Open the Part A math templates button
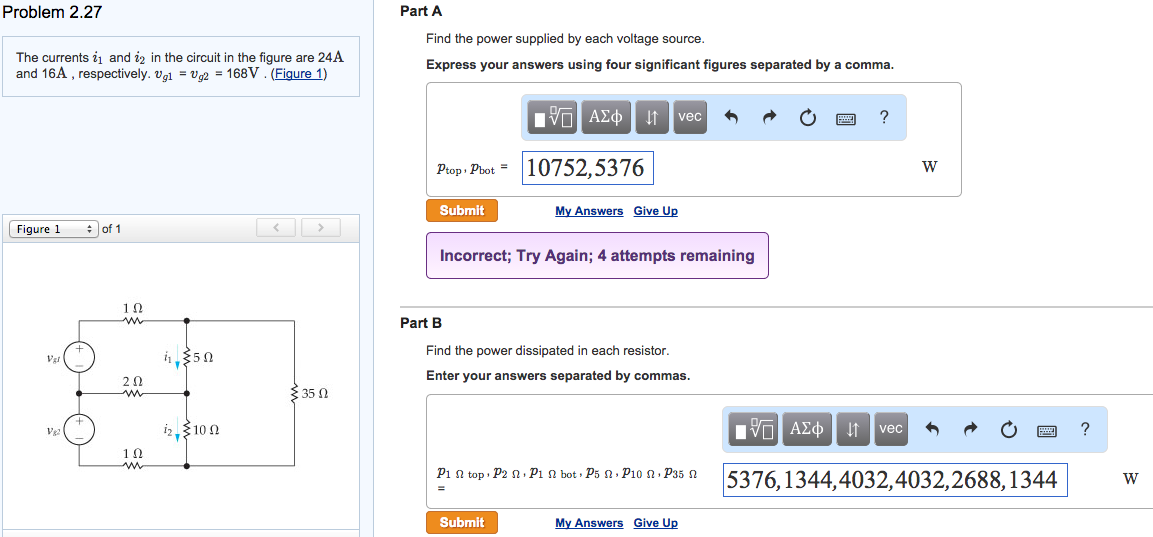This screenshot has height=537, width=1153. point(553,117)
